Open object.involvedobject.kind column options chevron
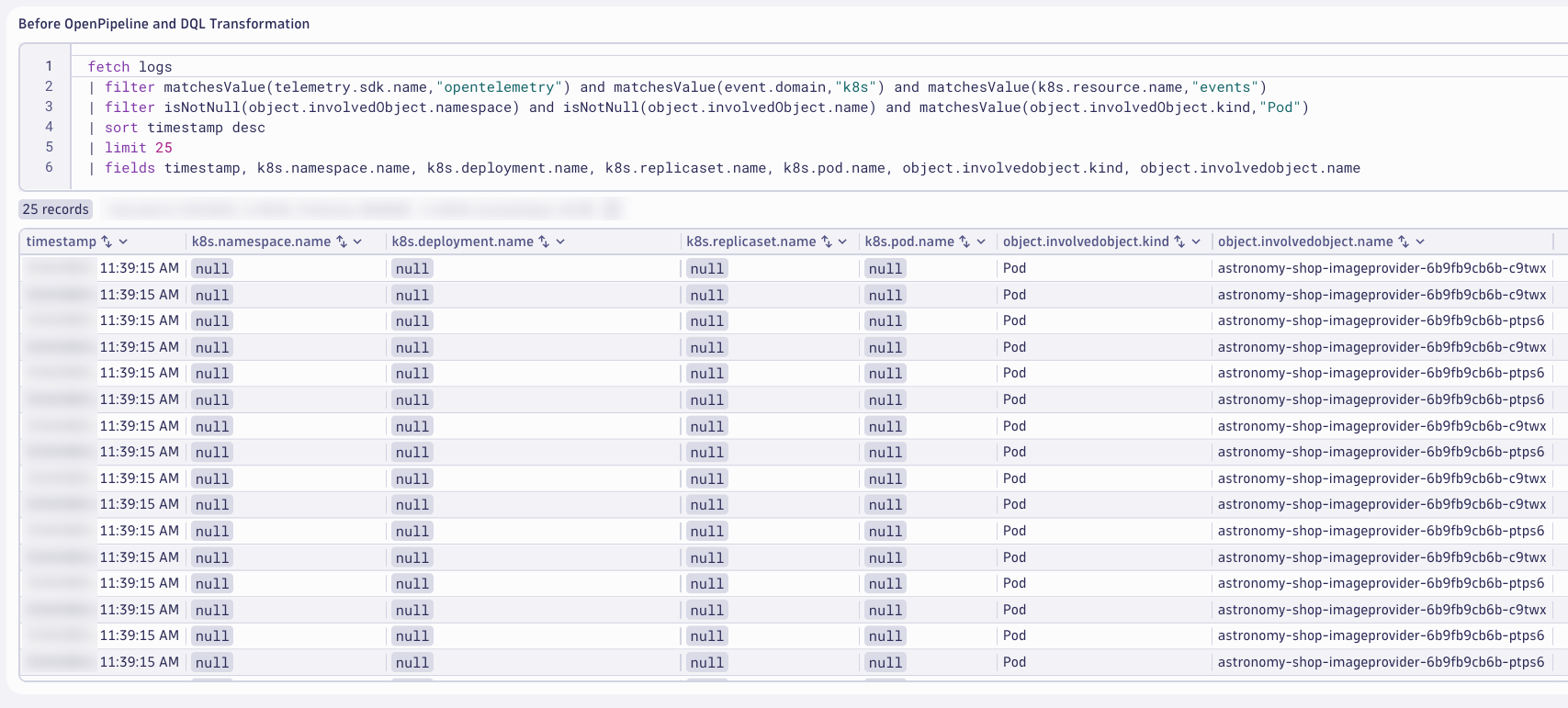Viewport: 1568px width, 708px height. point(1196,242)
